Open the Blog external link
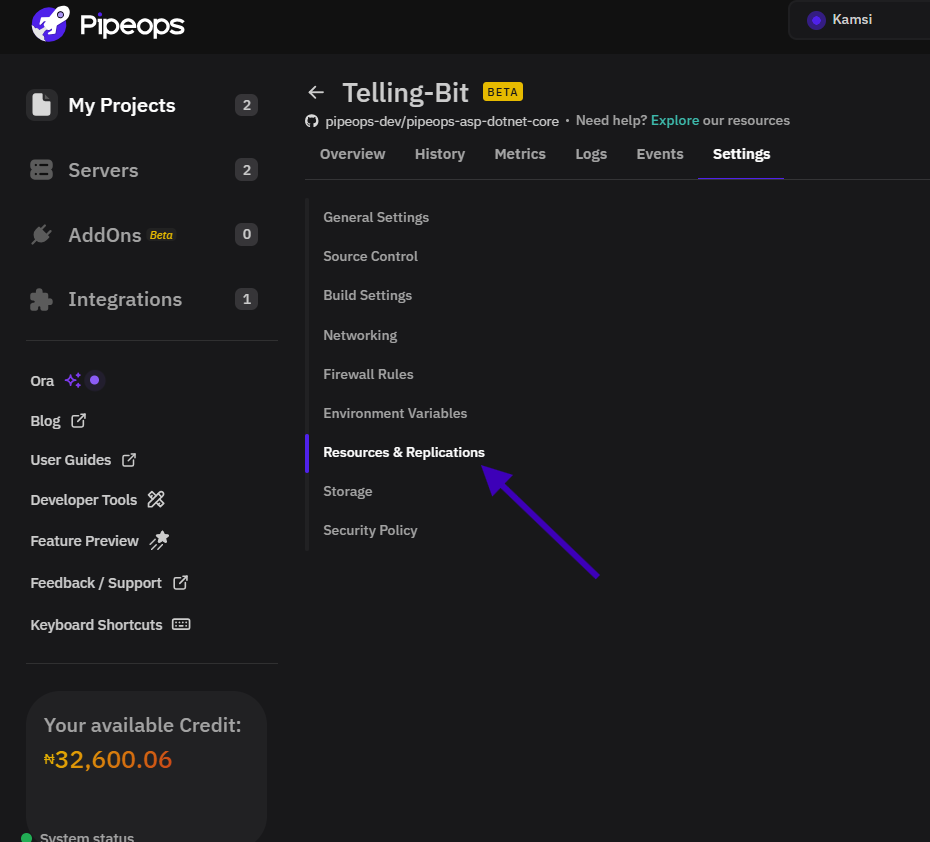The width and height of the screenshot is (930, 842). [x=58, y=421]
